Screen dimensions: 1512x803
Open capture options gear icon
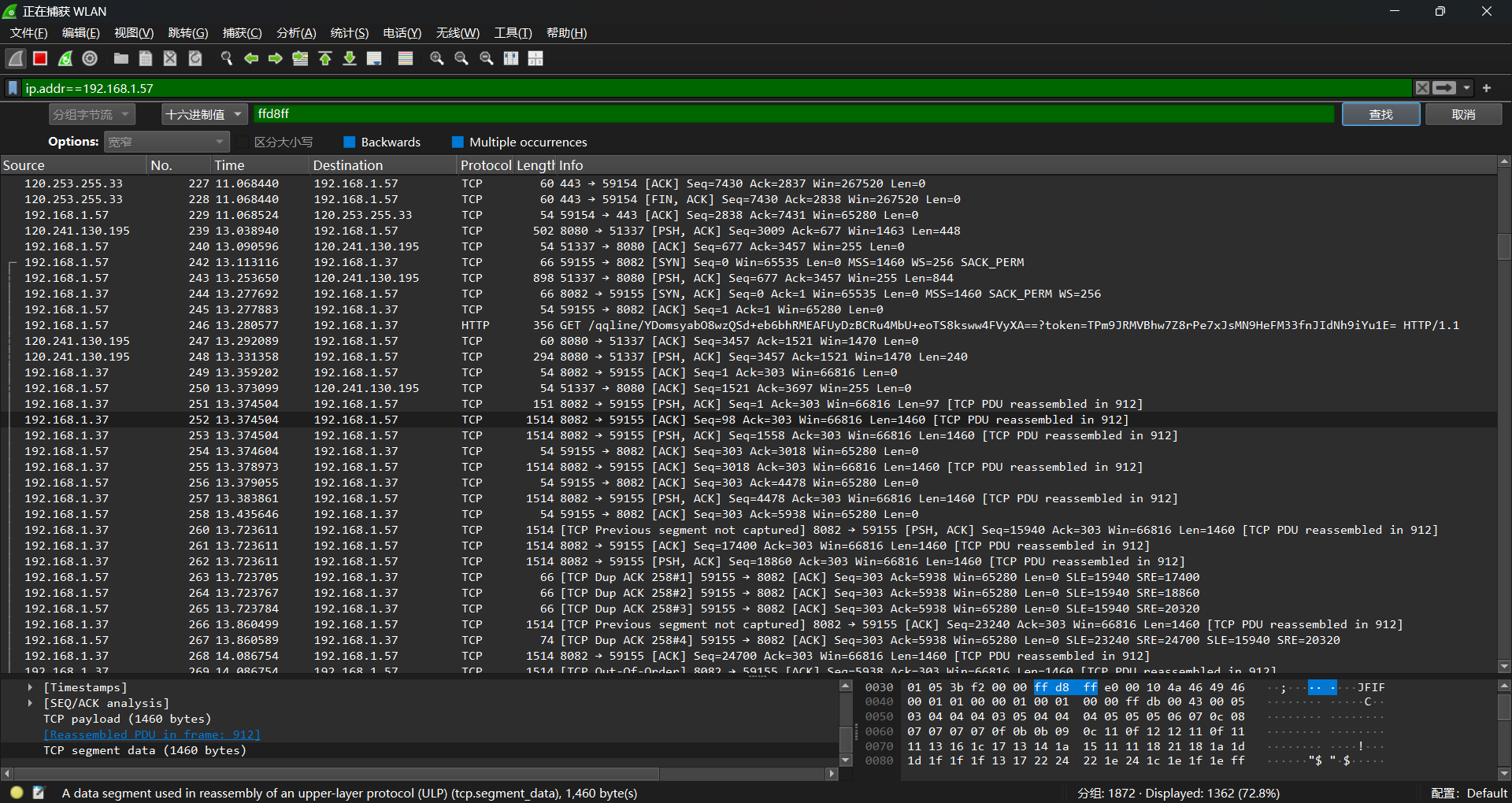pyautogui.click(x=90, y=58)
